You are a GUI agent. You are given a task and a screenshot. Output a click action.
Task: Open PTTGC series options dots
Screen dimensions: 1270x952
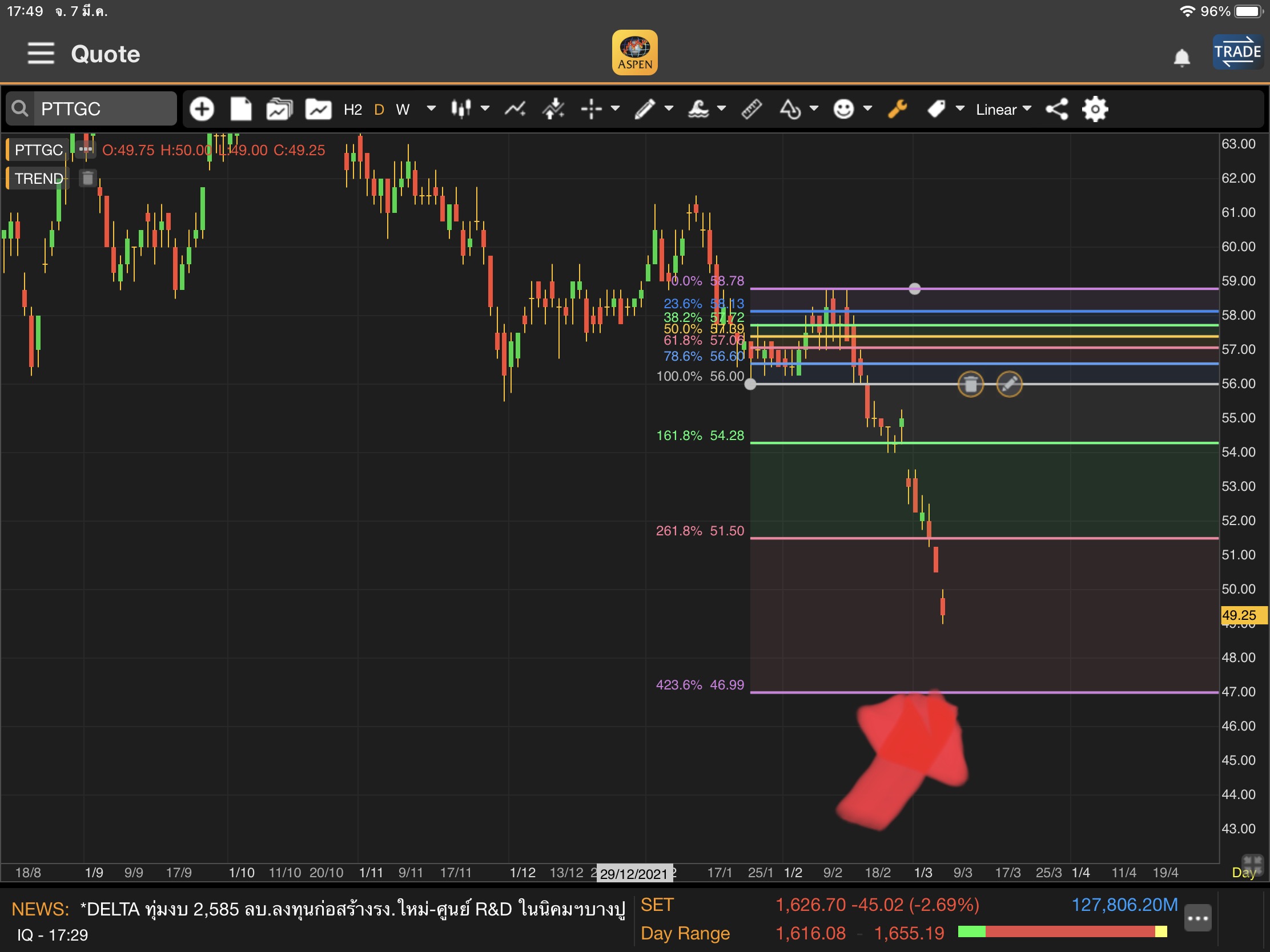pyautogui.click(x=86, y=149)
